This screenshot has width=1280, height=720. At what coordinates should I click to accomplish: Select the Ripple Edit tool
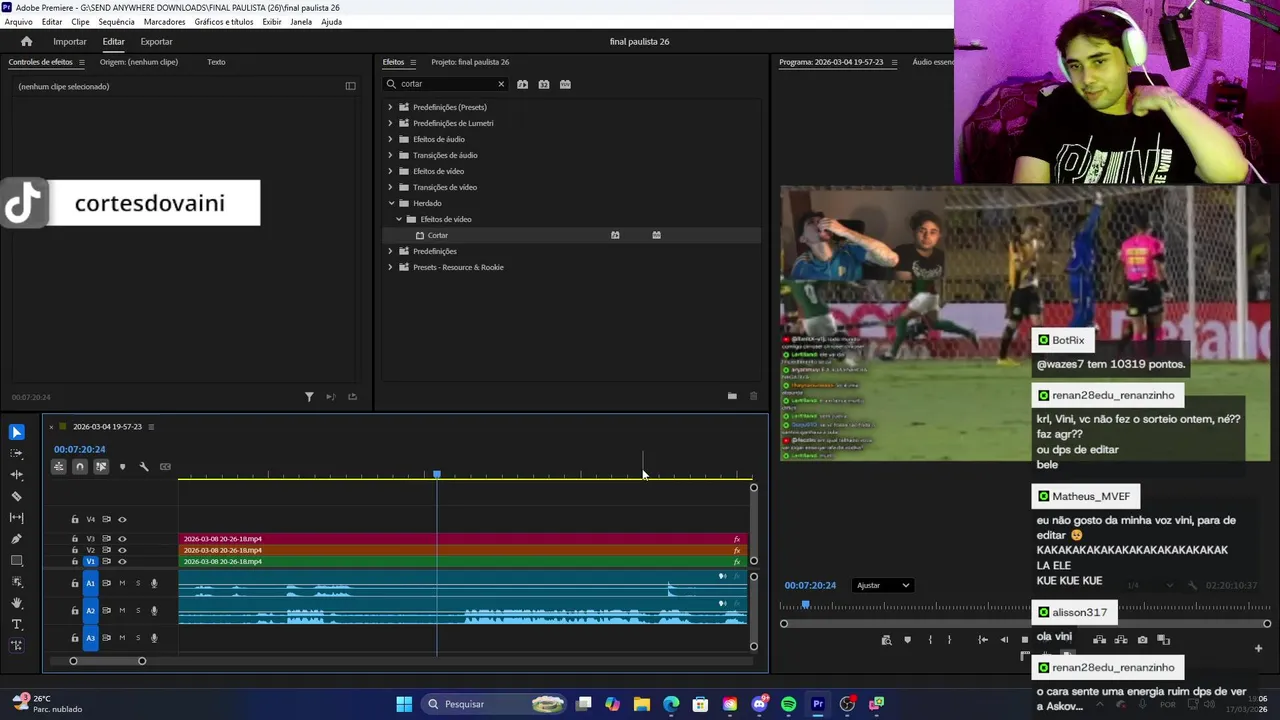click(x=17, y=475)
